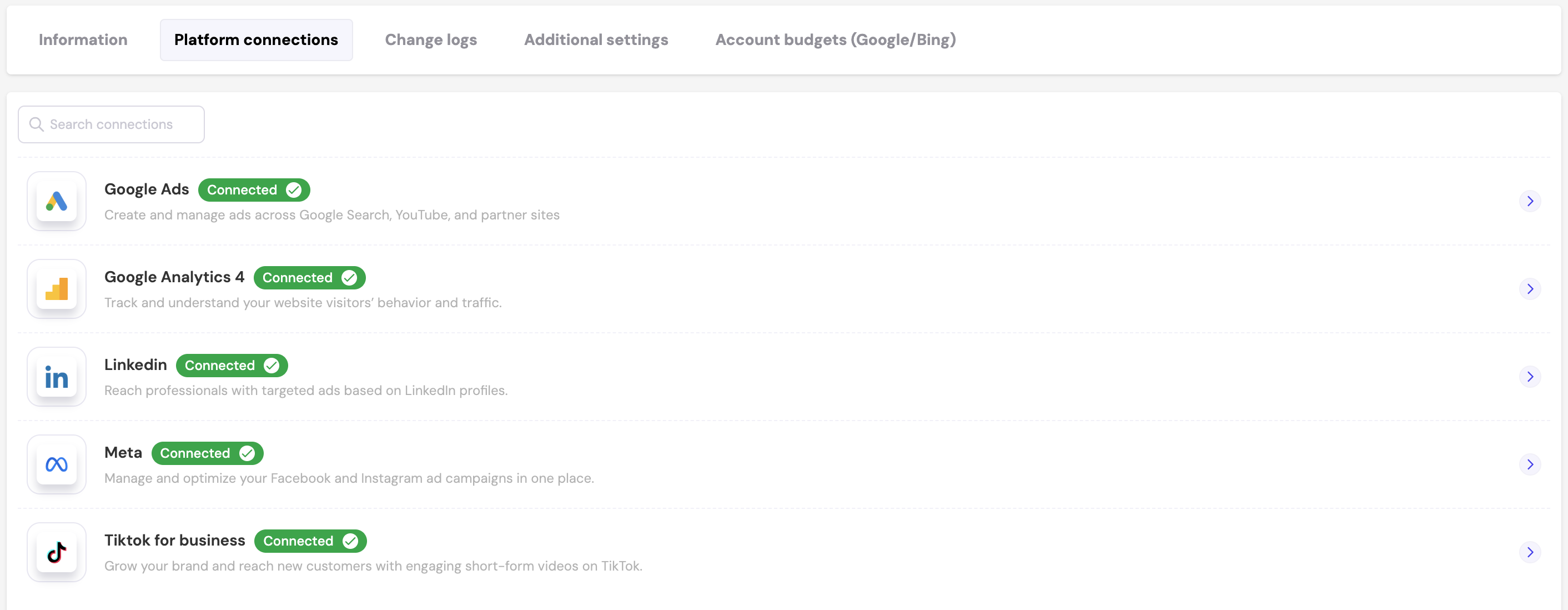
Task: Click the Meta logo icon
Action: tap(57, 464)
